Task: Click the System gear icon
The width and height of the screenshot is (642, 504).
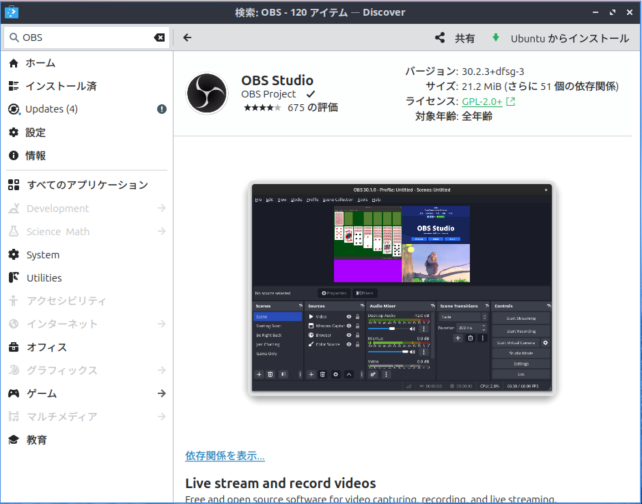Action: (x=14, y=255)
